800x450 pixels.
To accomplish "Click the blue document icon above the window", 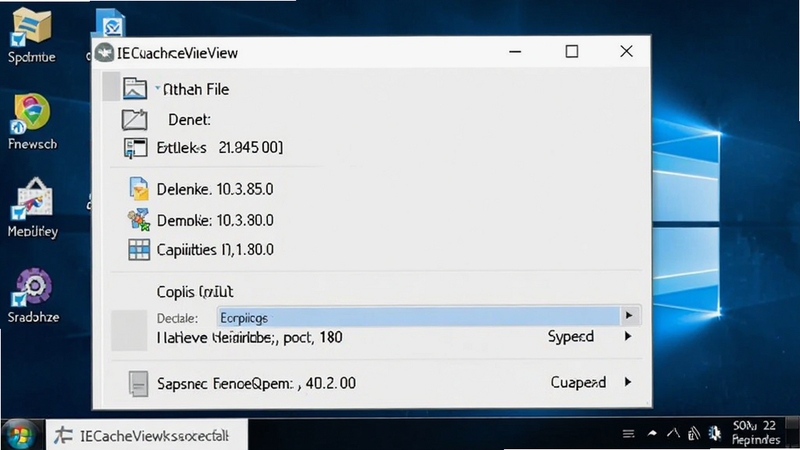I will pos(111,23).
